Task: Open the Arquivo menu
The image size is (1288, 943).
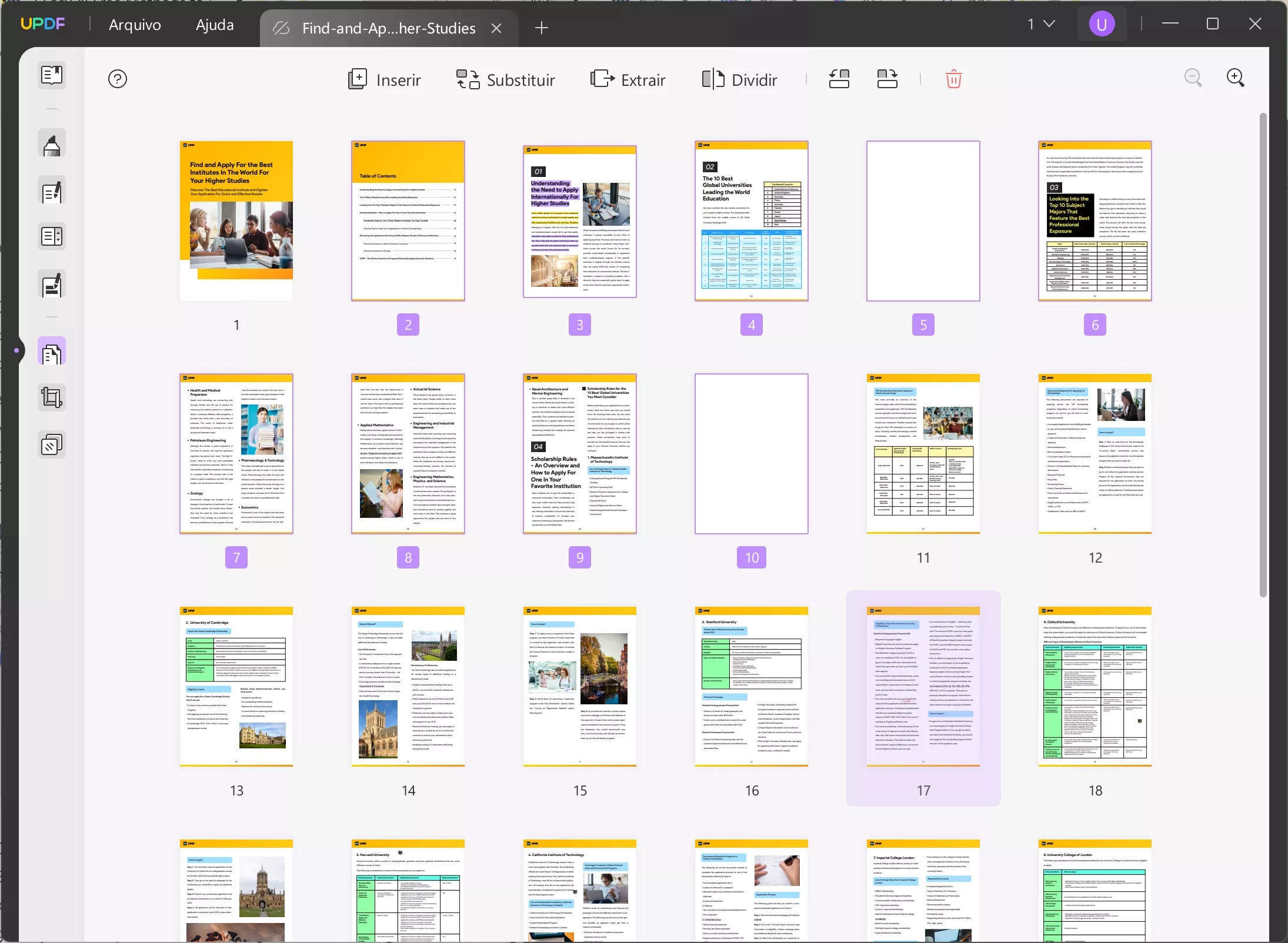Action: 135,25
